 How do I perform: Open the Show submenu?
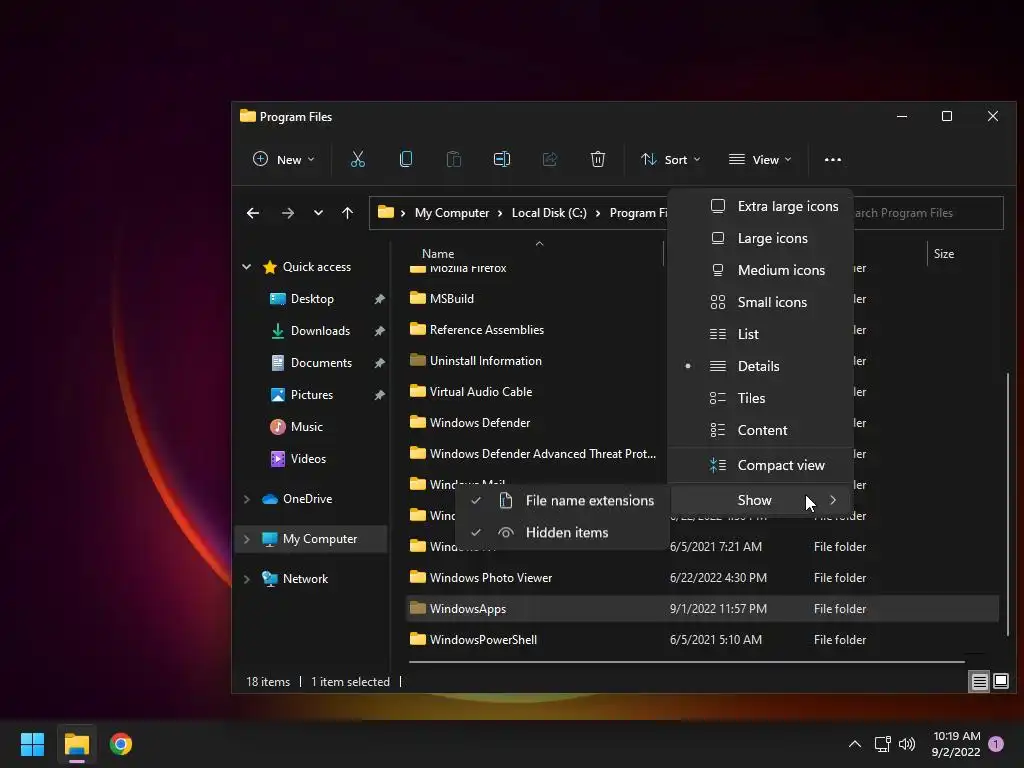click(761, 501)
